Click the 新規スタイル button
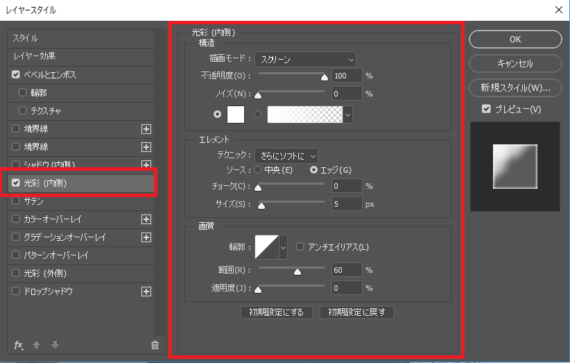The height and width of the screenshot is (363, 570). pos(515,88)
